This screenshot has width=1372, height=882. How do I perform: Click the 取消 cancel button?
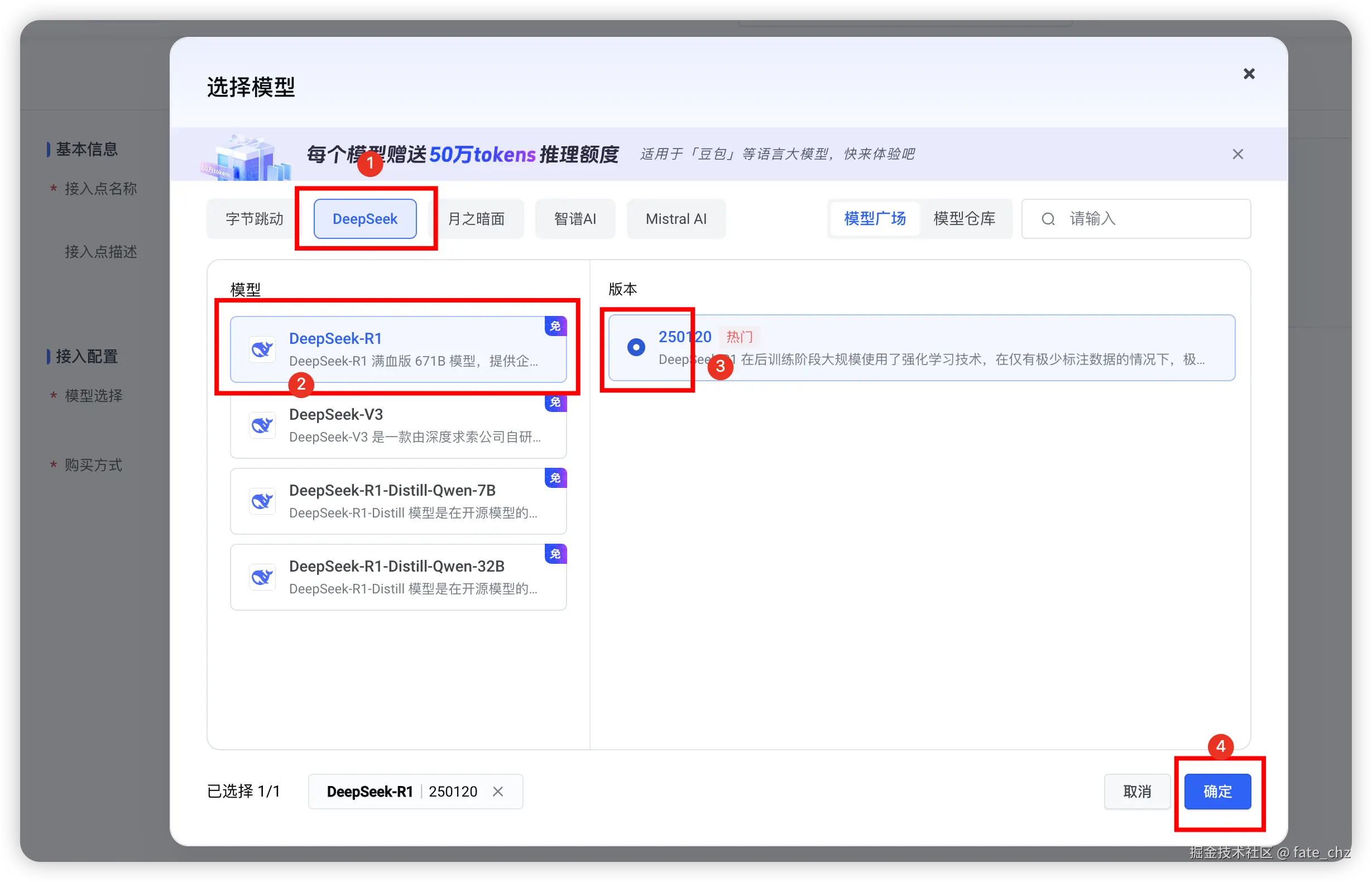tap(1136, 792)
